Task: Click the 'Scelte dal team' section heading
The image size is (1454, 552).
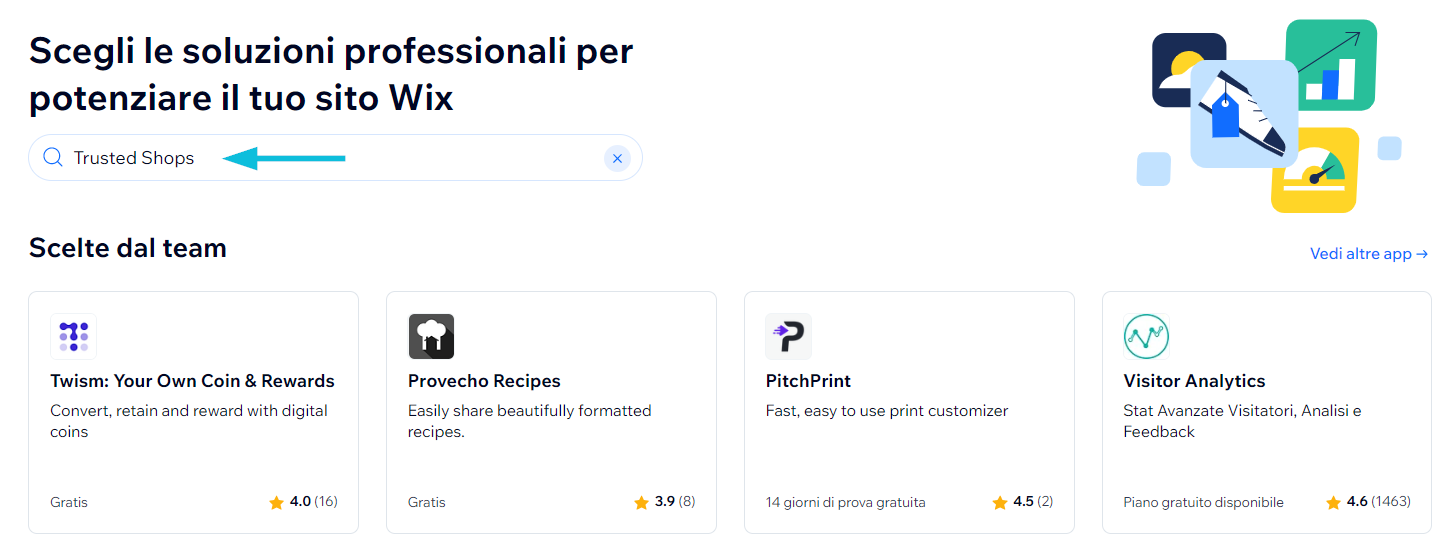Action: click(128, 248)
